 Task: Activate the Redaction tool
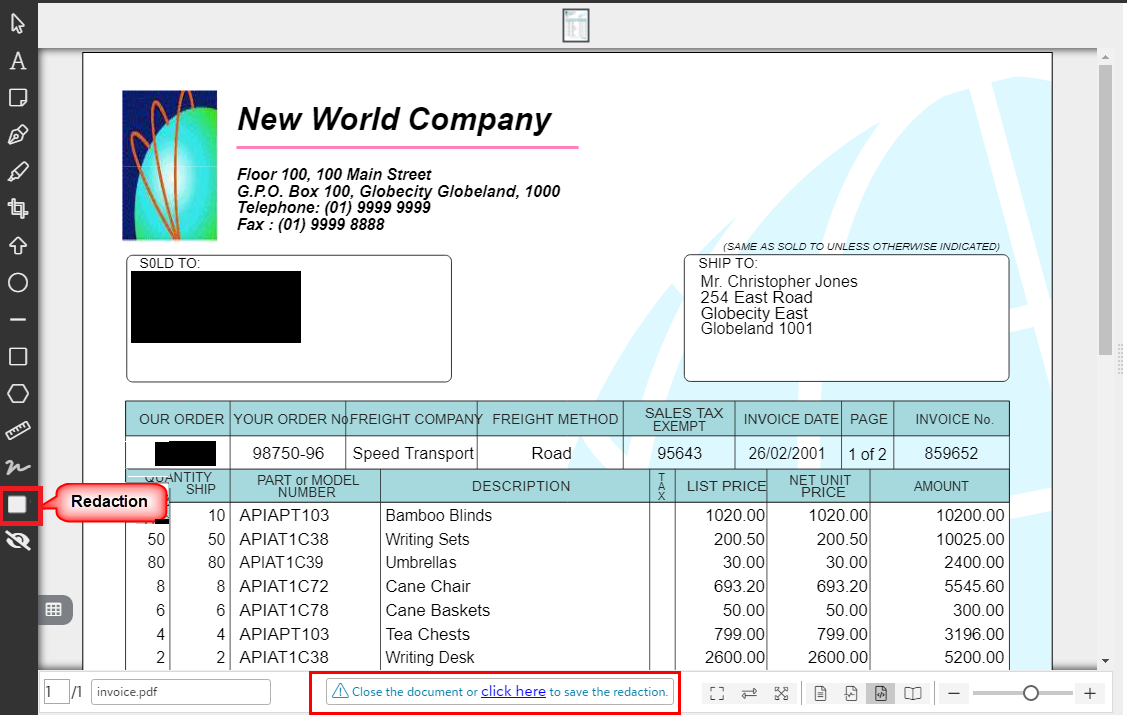coord(18,505)
